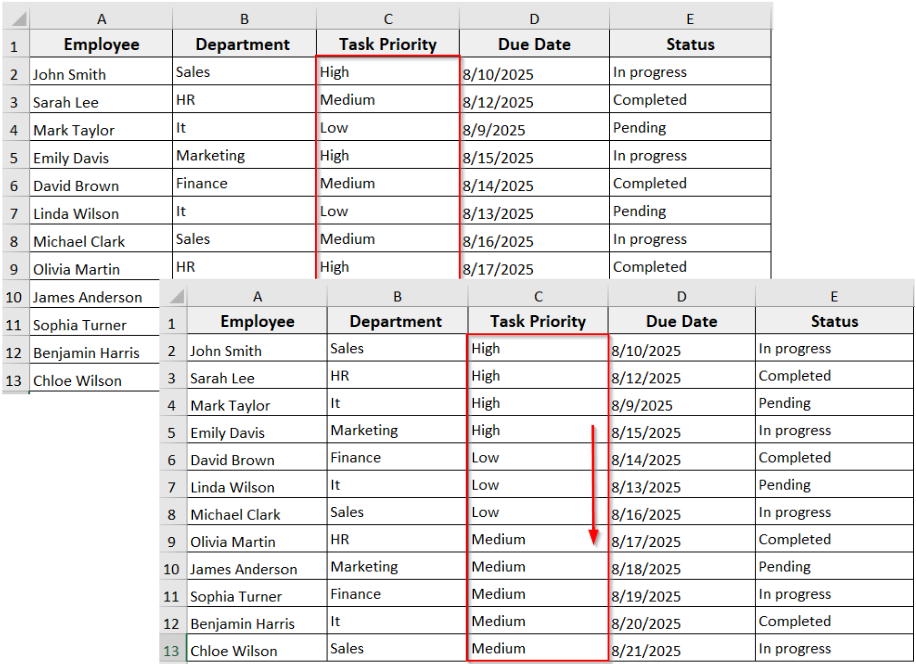Select David Brown's Low priority cell
The image size is (916, 664).
point(537,458)
